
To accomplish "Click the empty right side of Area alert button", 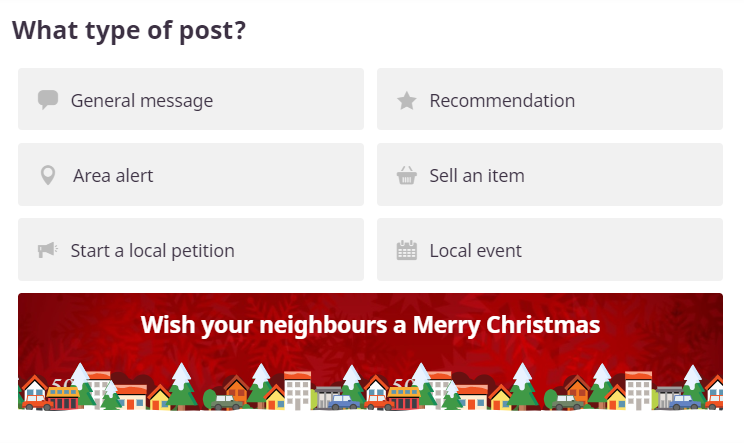I will pyautogui.click(x=285, y=175).
